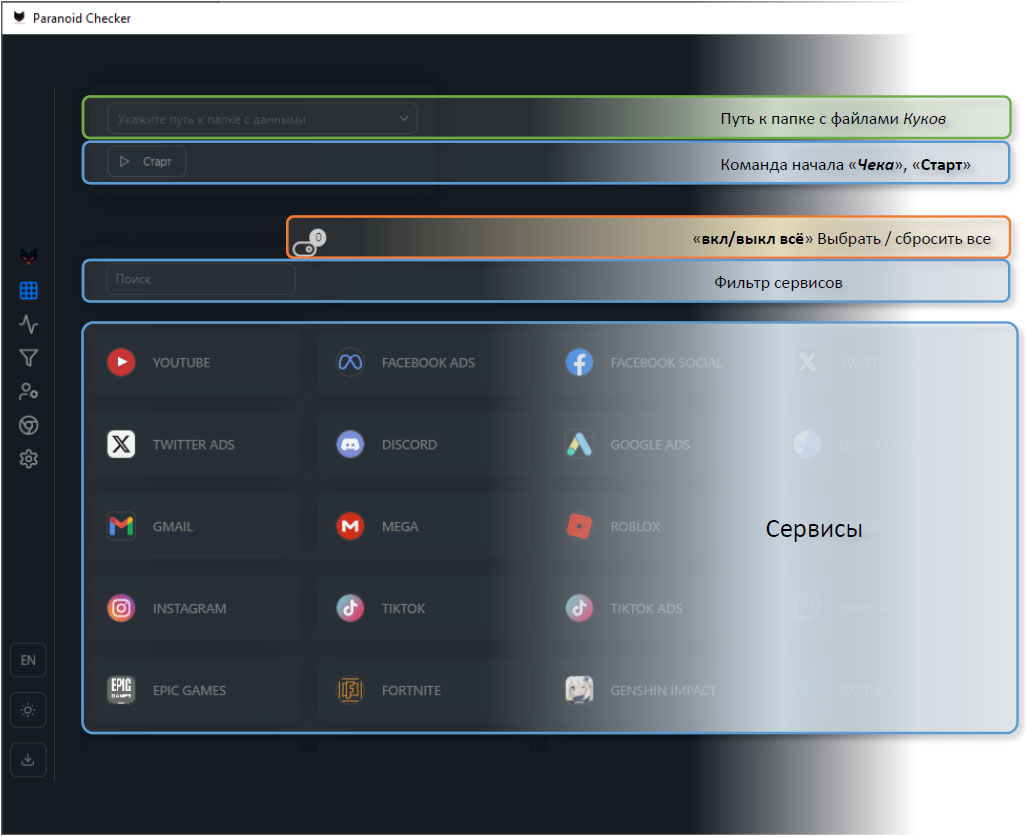The width and height of the screenshot is (1026, 837).
Task: Open the grid services view in sidebar
Action: pyautogui.click(x=29, y=291)
